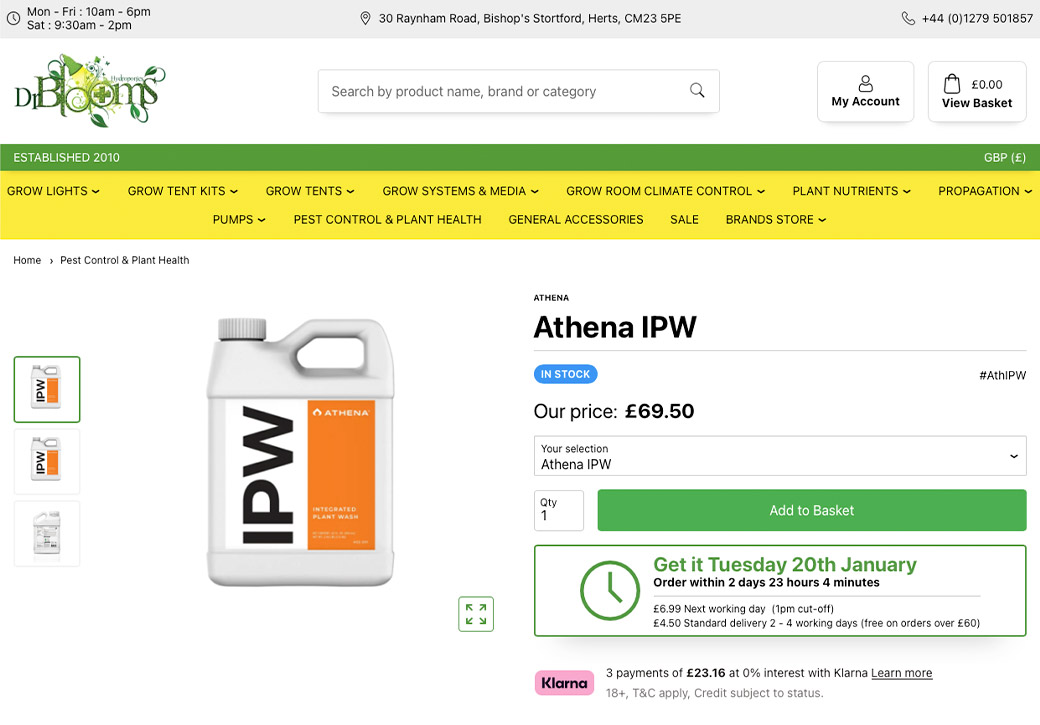The height and width of the screenshot is (725, 1040).
Task: Open My Account via the person icon
Action: coord(866,84)
